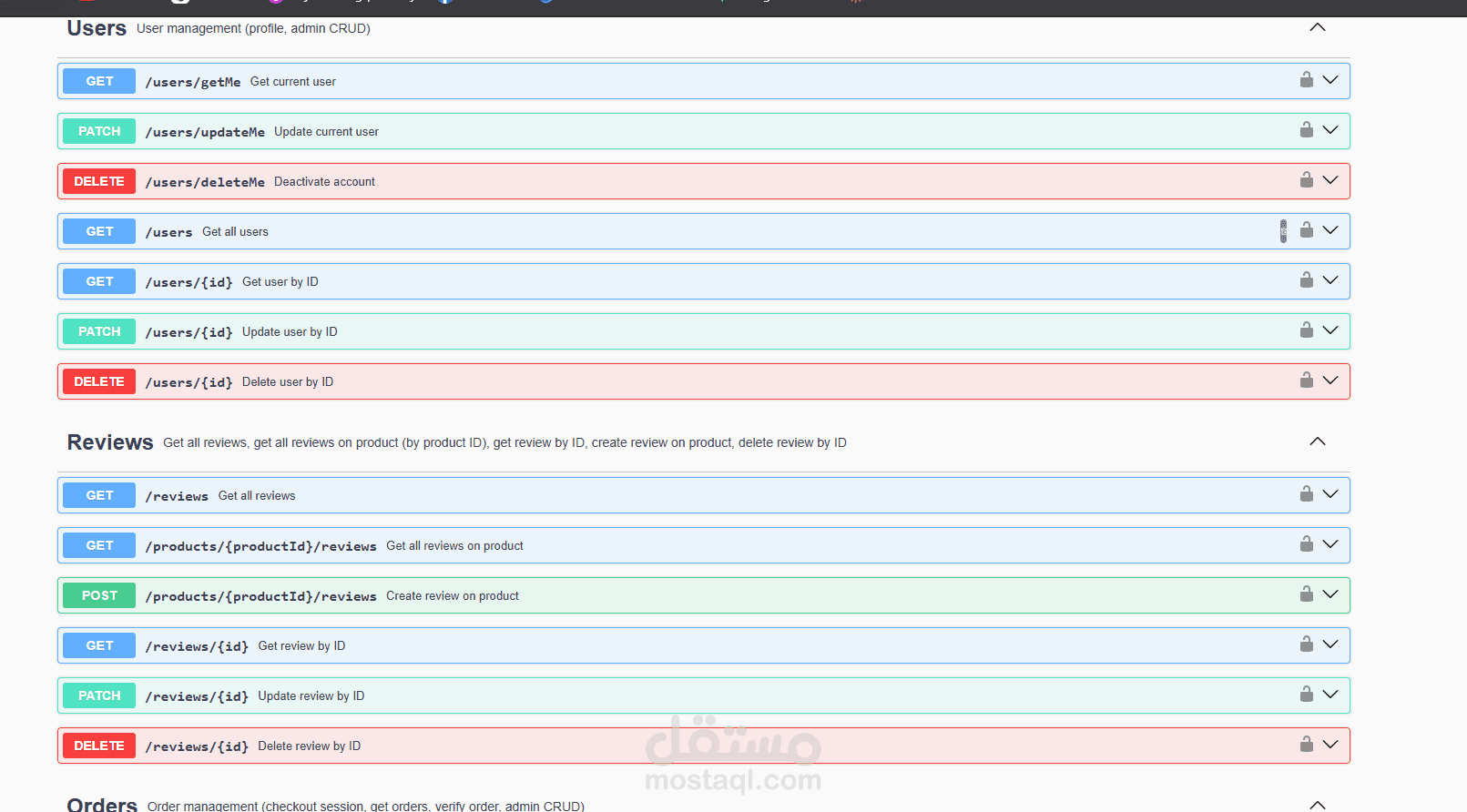The height and width of the screenshot is (812, 1467).
Task: Click the PATCH badge for Update user by ID
Action: tap(99, 331)
